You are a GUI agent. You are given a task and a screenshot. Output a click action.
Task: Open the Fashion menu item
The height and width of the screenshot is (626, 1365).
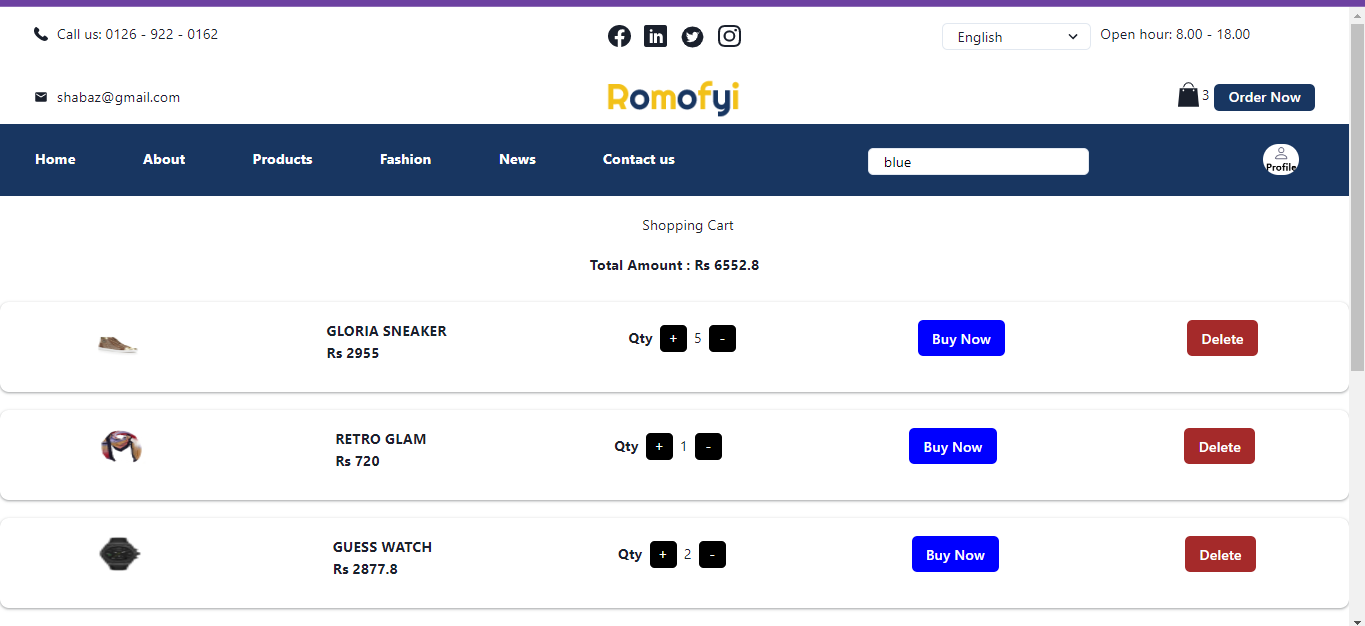point(405,159)
